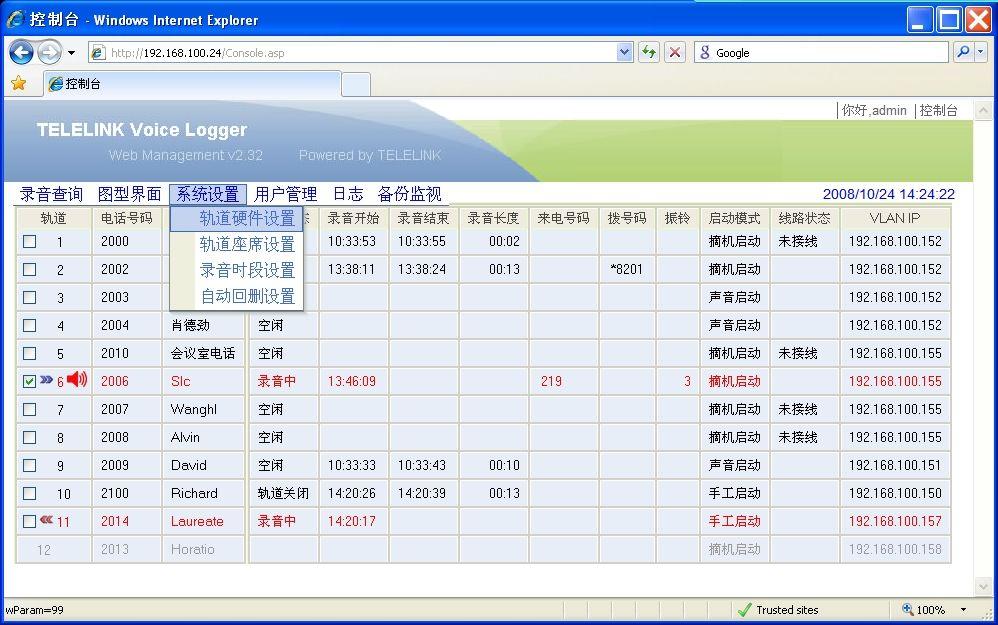Open Favorites with the star icon
Image resolution: width=998 pixels, height=625 pixels.
(x=18, y=83)
